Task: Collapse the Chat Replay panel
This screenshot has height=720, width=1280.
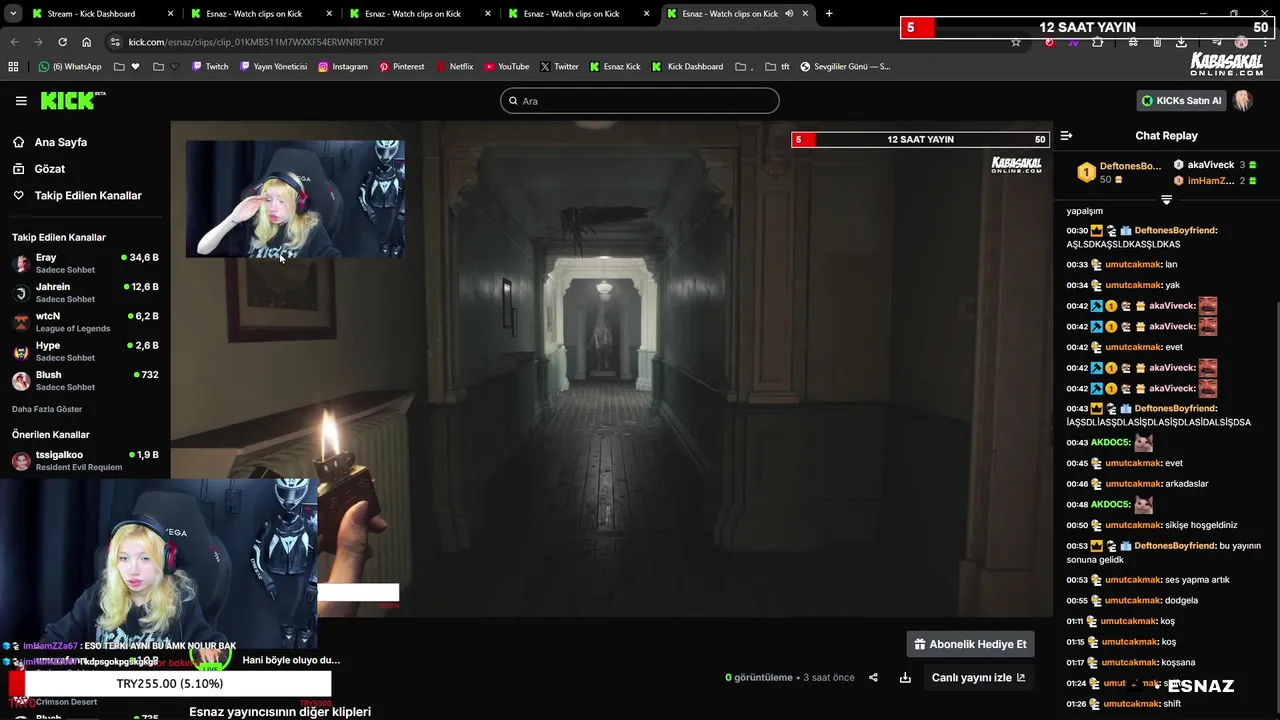Action: (x=1066, y=136)
